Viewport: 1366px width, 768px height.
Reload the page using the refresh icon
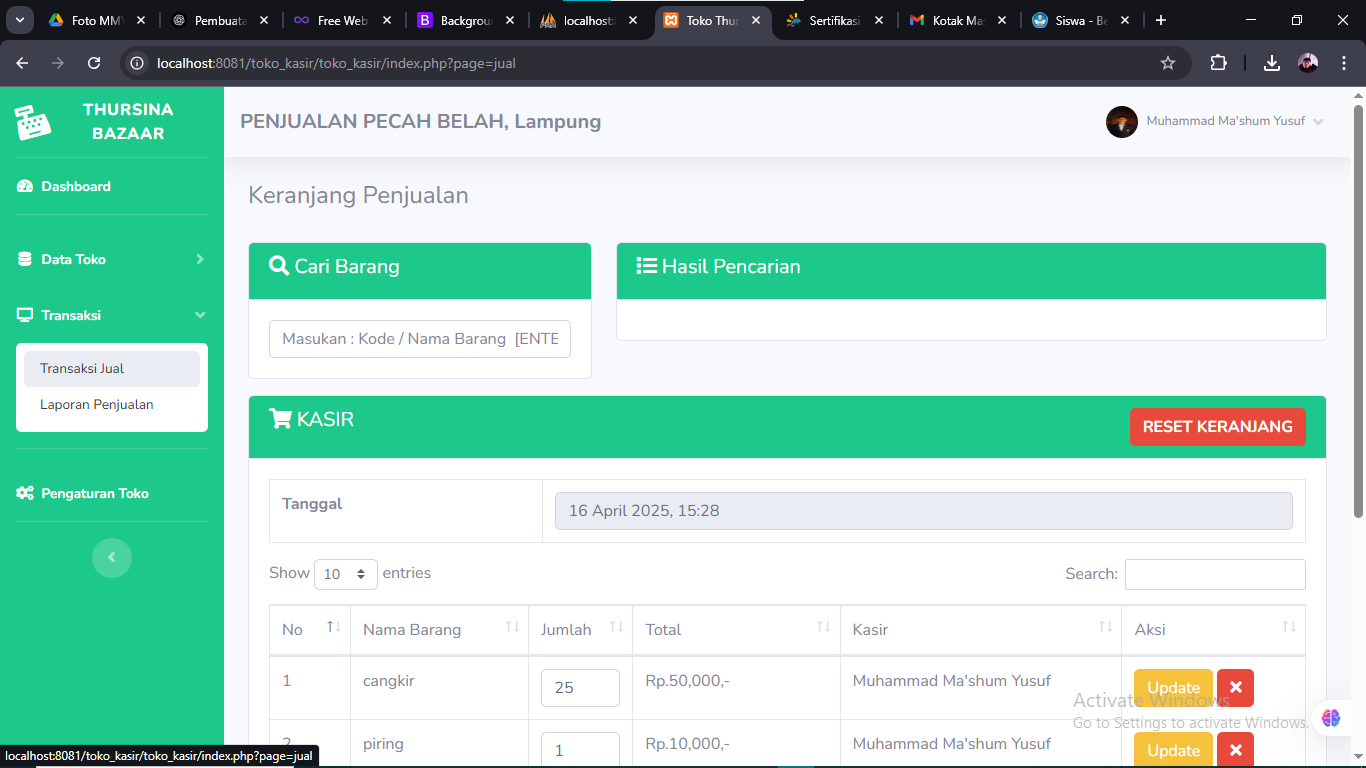[x=94, y=63]
